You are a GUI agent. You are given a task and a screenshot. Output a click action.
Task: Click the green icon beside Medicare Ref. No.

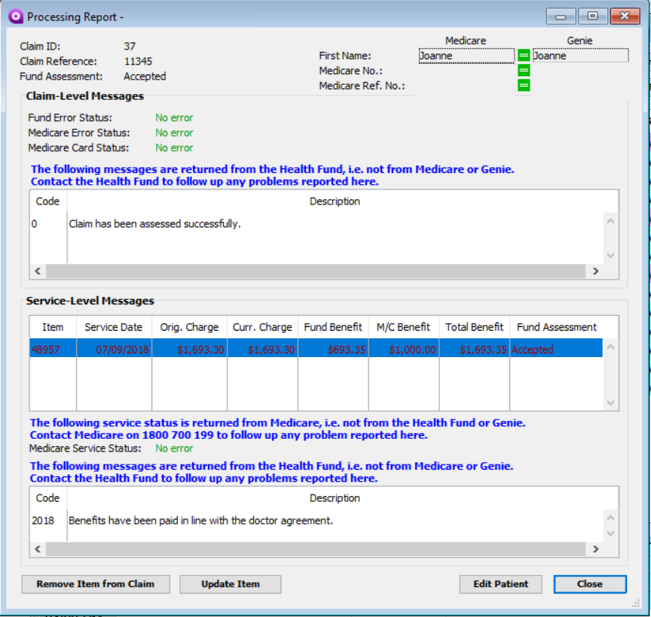[523, 86]
